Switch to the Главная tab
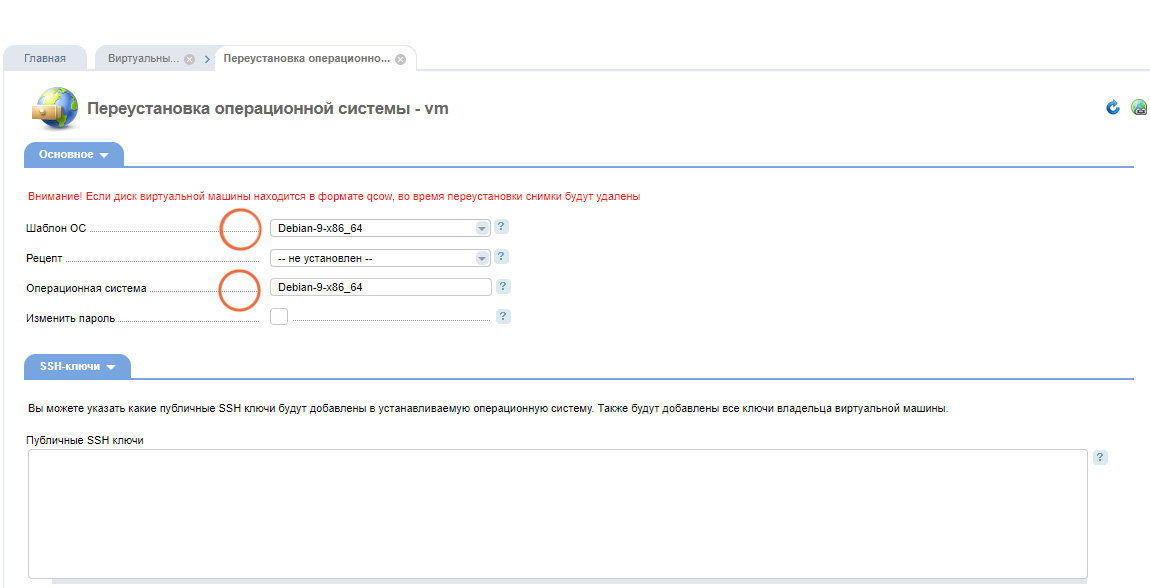This screenshot has height=588, width=1150. [45, 59]
